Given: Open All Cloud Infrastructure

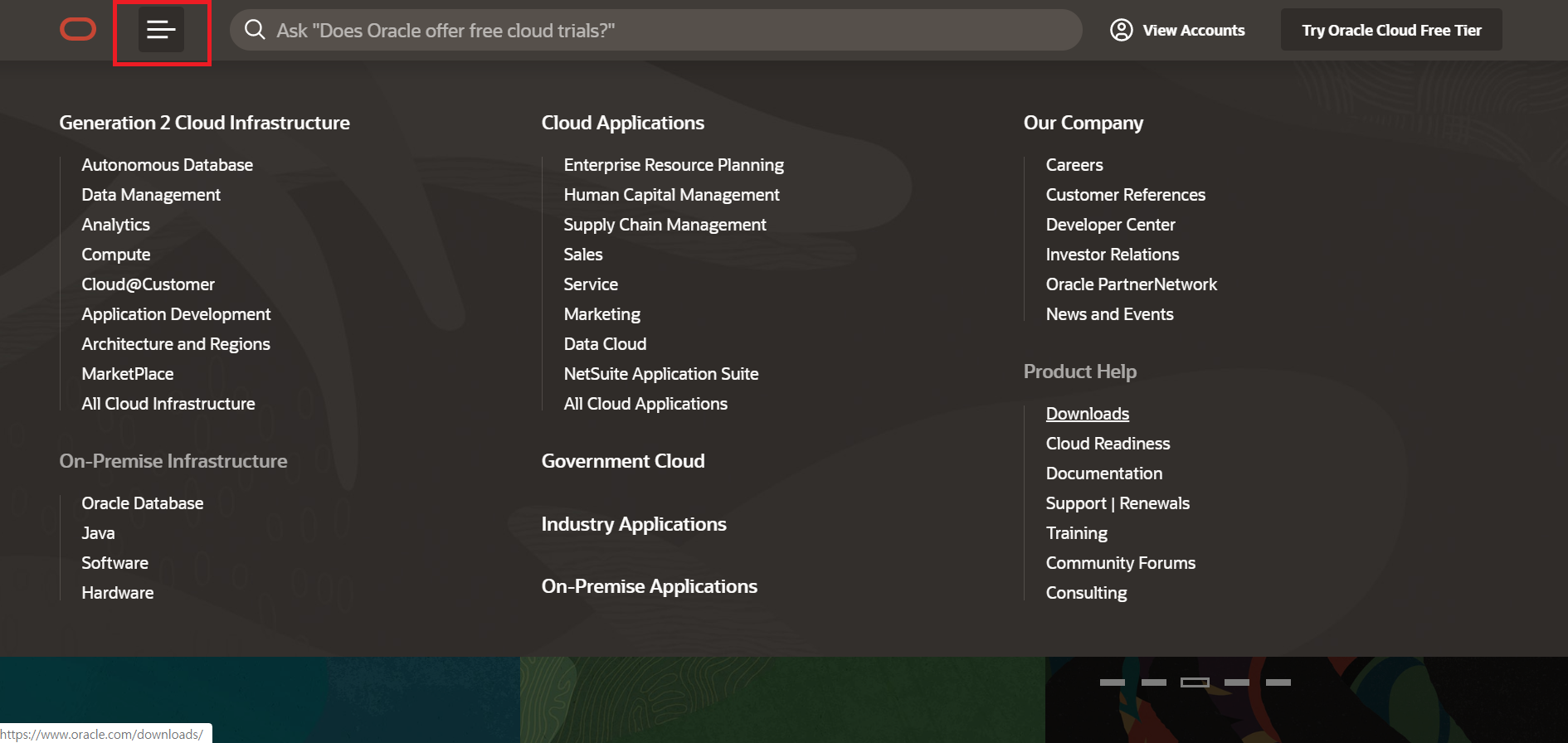Looking at the screenshot, I should [x=168, y=404].
